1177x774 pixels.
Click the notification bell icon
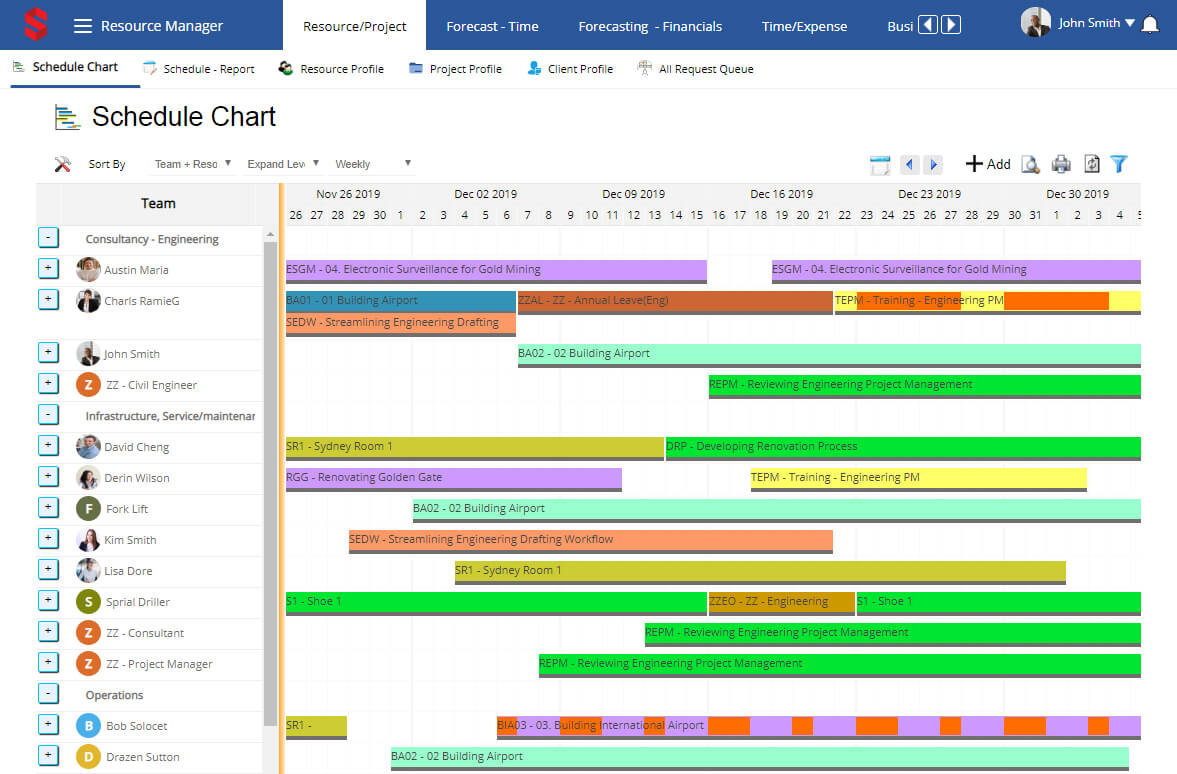pyautogui.click(x=1150, y=25)
